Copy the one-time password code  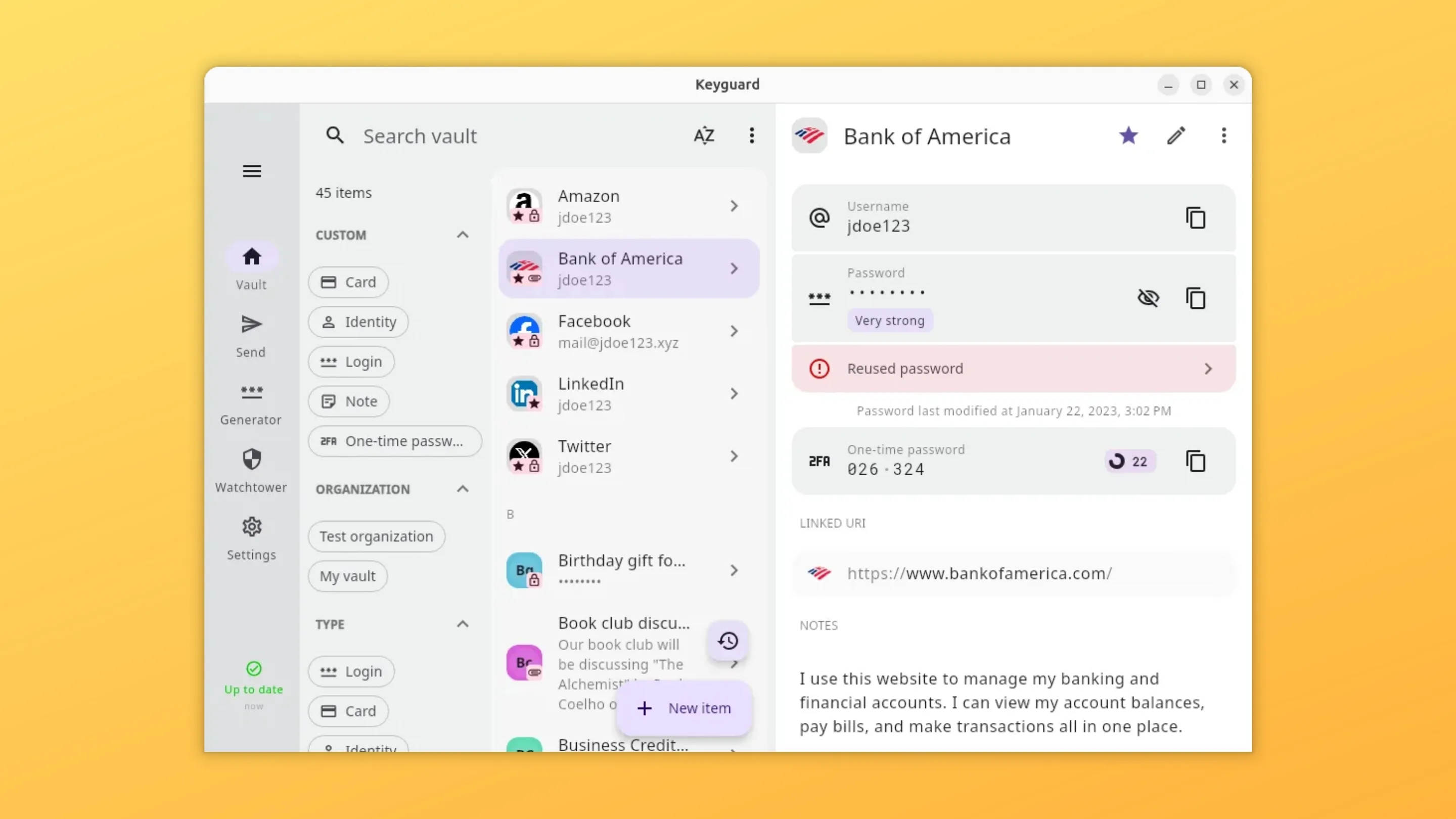pos(1196,461)
